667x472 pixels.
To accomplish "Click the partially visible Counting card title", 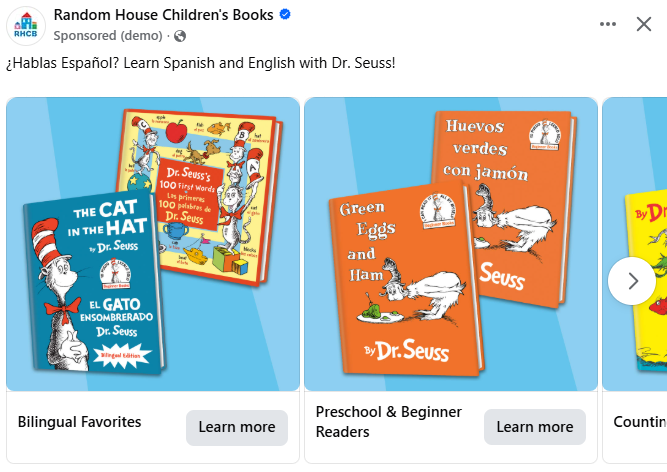I will (640, 422).
